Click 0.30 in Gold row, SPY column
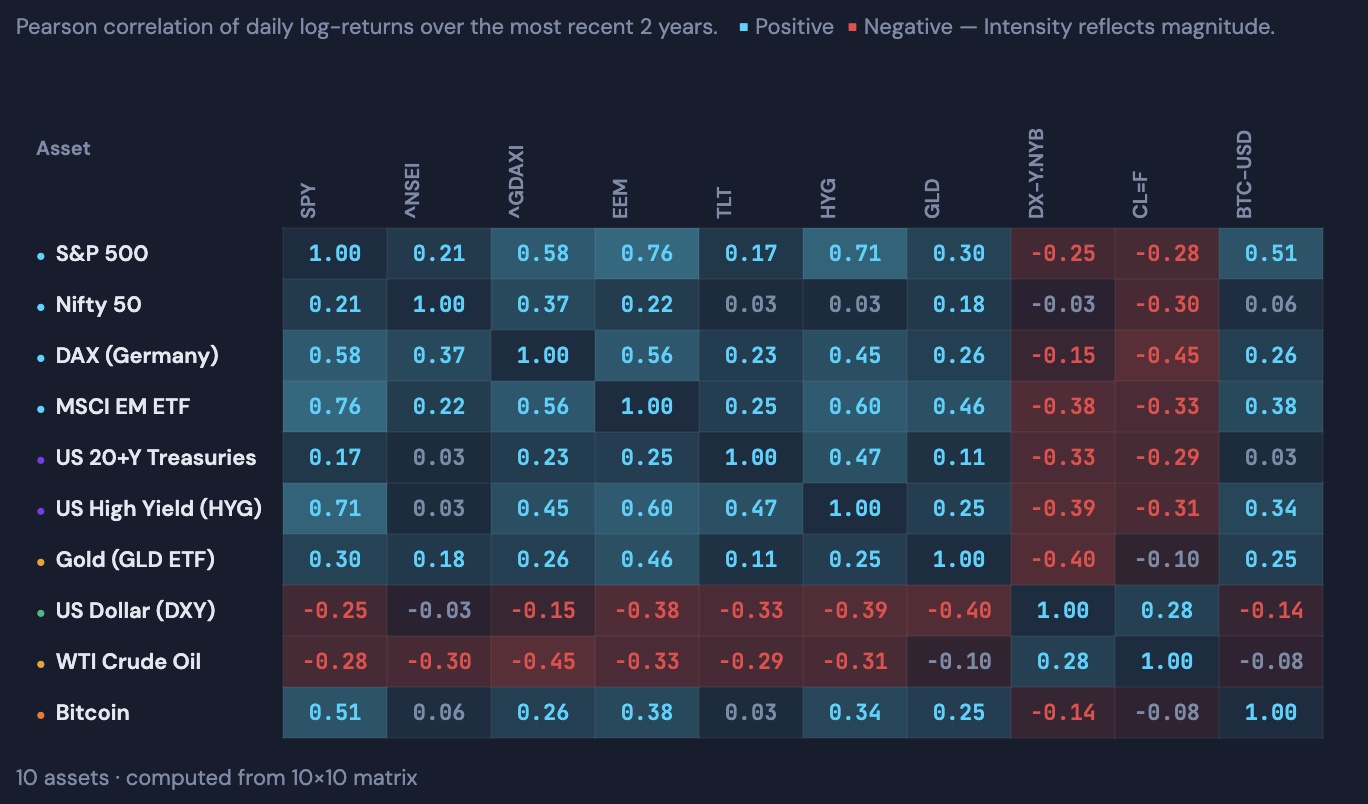This screenshot has width=1368, height=804. click(x=335, y=560)
